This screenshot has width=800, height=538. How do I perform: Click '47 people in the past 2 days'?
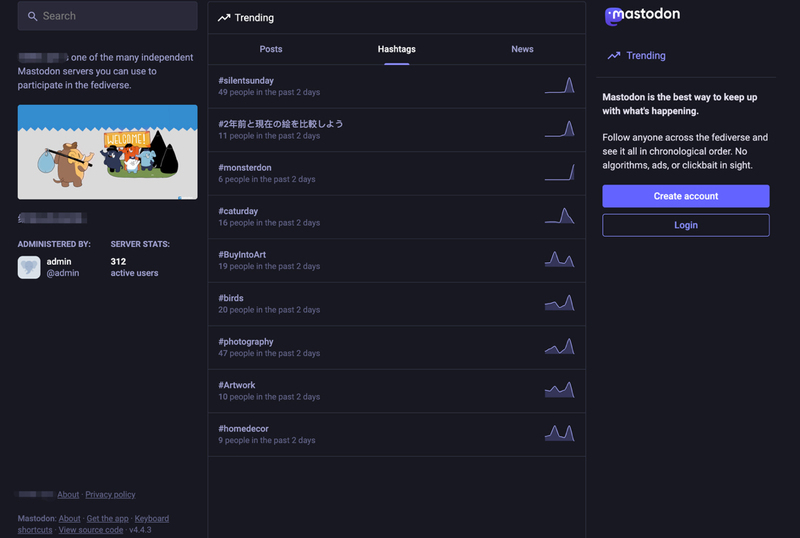point(269,353)
